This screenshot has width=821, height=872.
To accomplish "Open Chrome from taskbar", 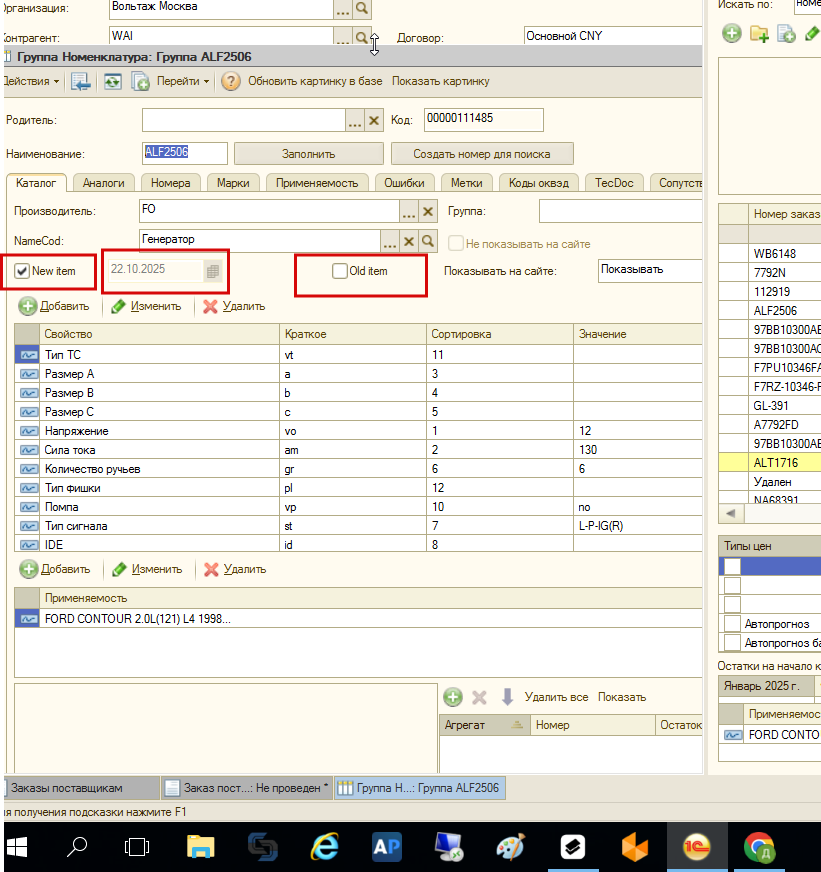I will (759, 848).
